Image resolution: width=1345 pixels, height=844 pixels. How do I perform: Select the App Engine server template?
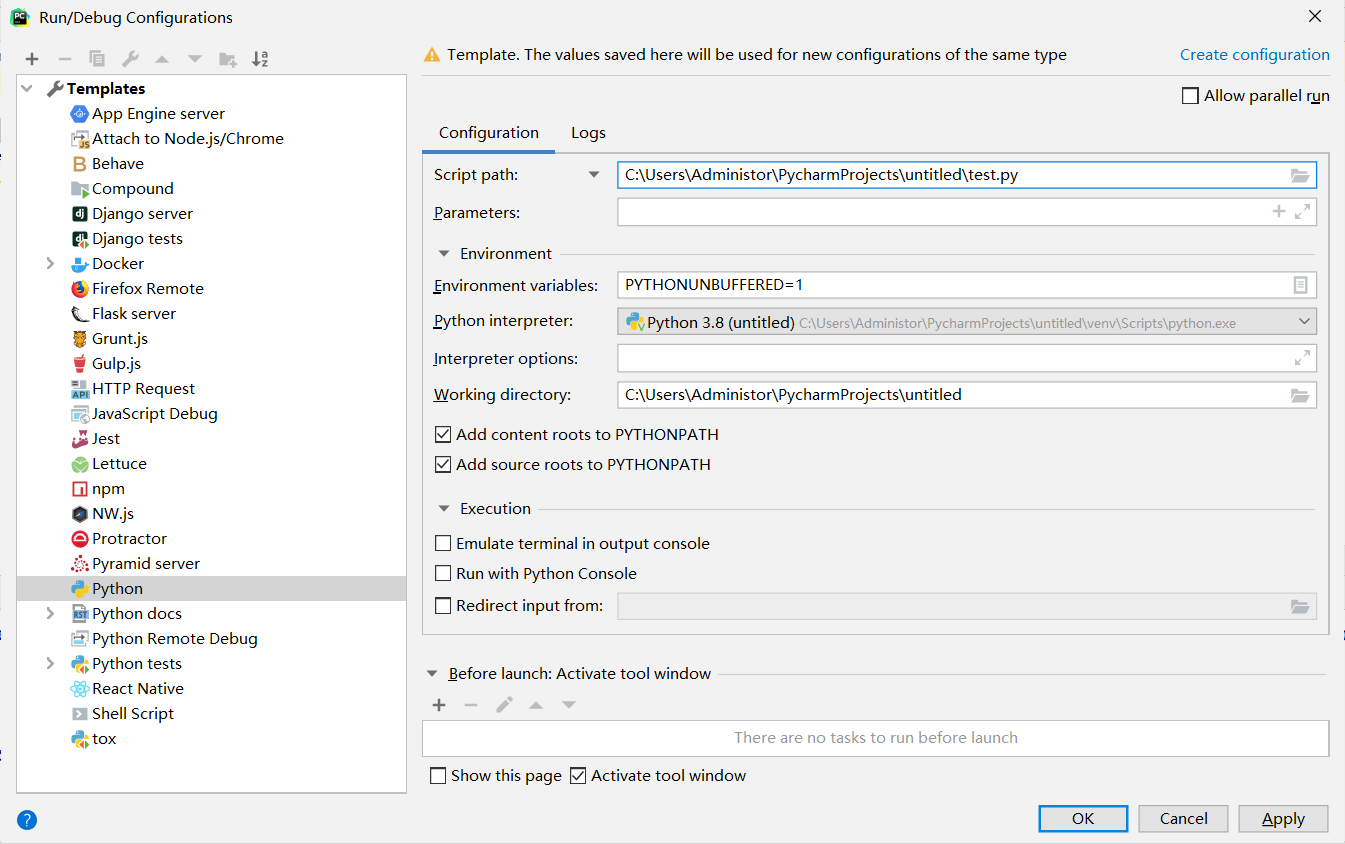pos(158,114)
